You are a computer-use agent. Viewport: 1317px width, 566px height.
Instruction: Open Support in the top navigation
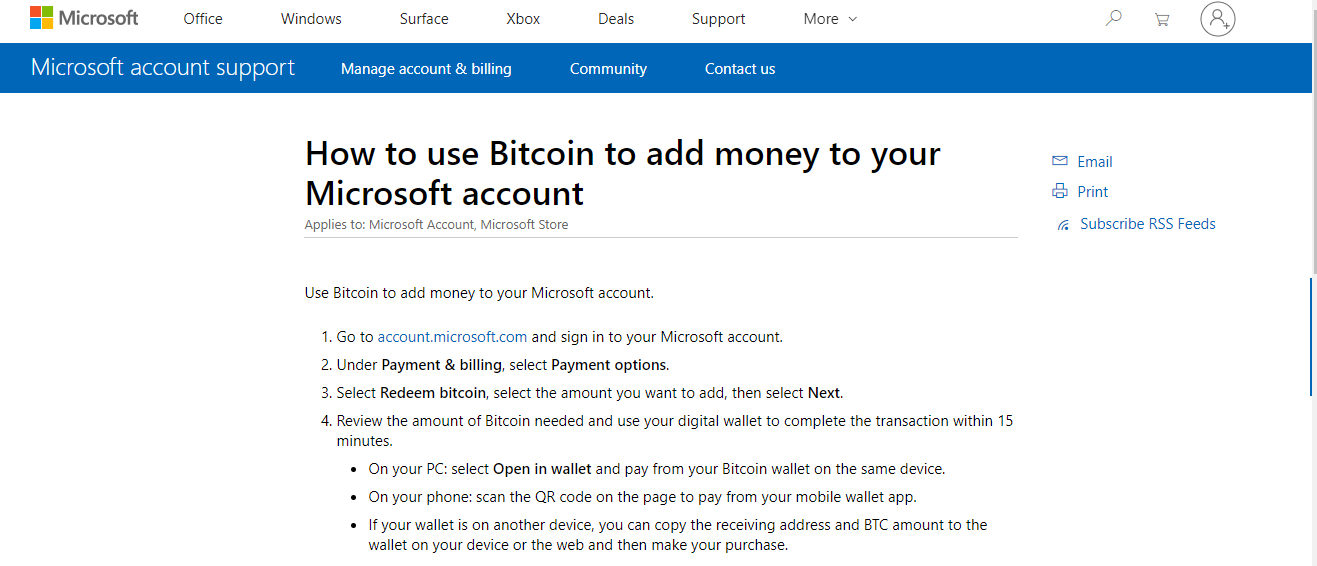pyautogui.click(x=718, y=19)
